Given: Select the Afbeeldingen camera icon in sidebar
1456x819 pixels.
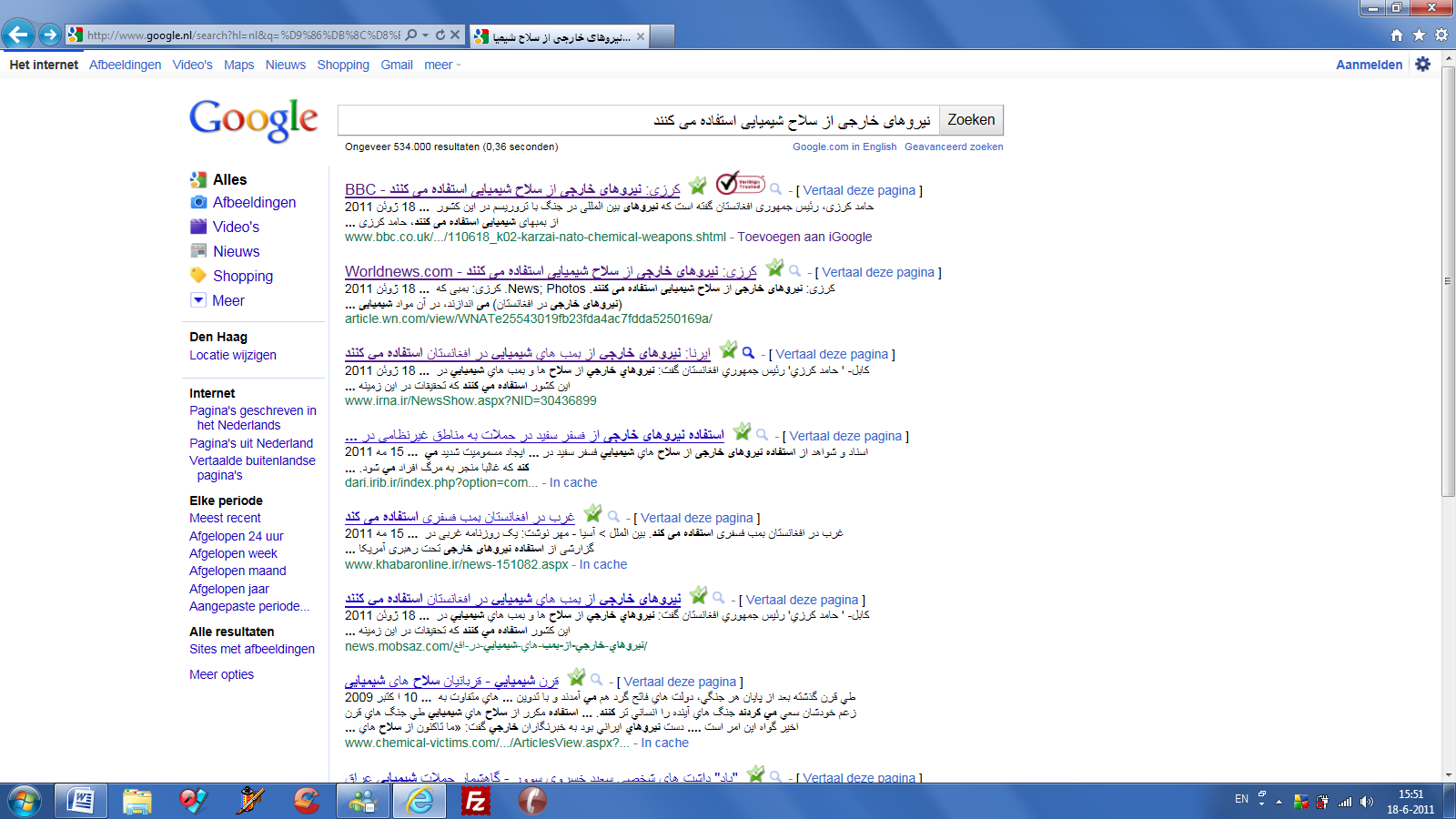Looking at the screenshot, I should point(198,202).
